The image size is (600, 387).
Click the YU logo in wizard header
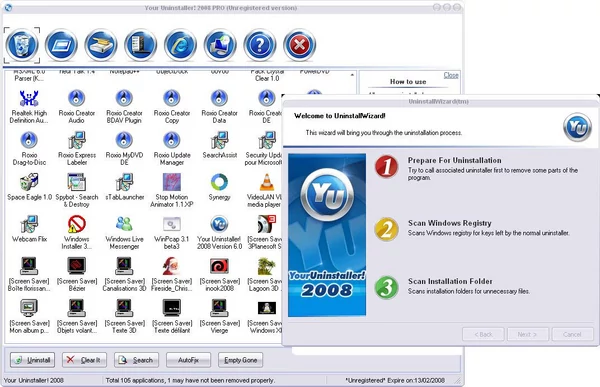pyautogui.click(x=577, y=127)
